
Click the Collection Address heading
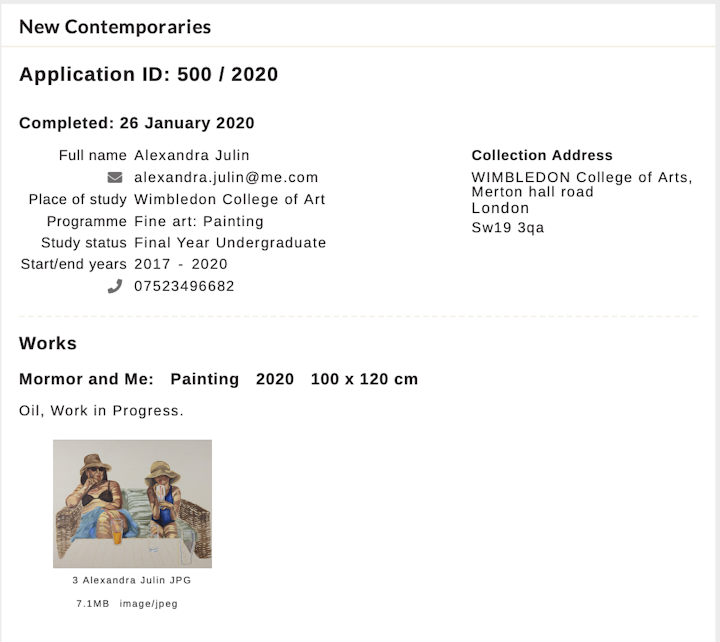pos(542,155)
